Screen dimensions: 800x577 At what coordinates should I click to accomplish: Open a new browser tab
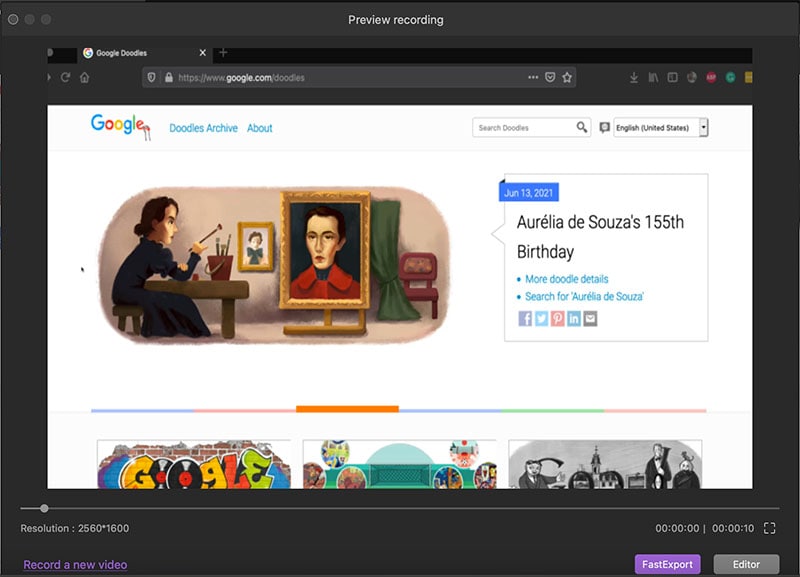tap(223, 53)
